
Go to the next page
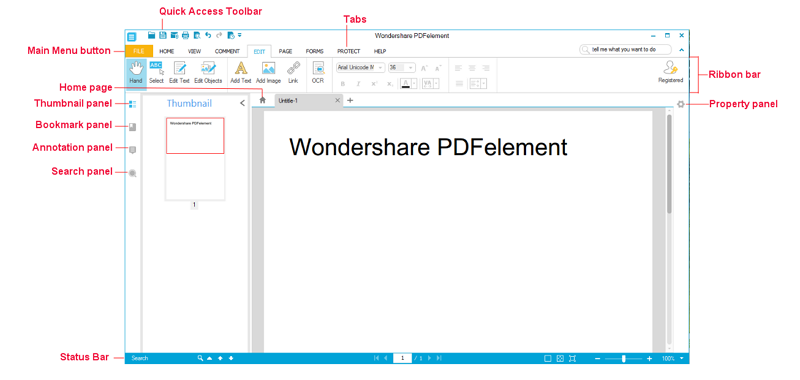pos(430,359)
